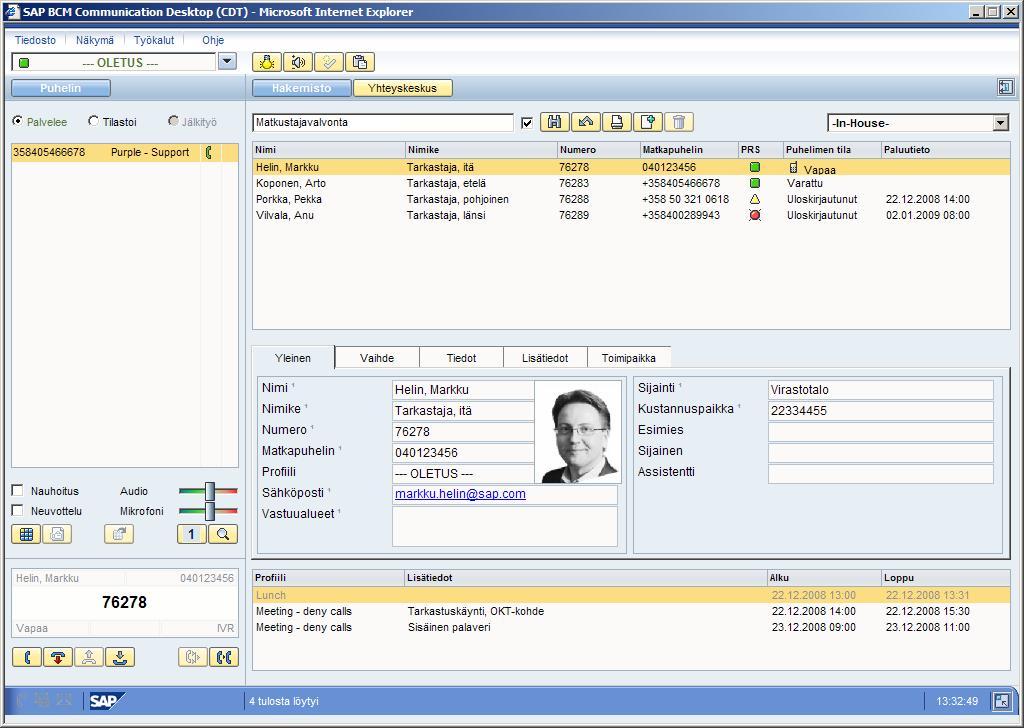Screen dimensions: 1024x728
Task: Switch to the Vaihde tab
Action: [377, 358]
